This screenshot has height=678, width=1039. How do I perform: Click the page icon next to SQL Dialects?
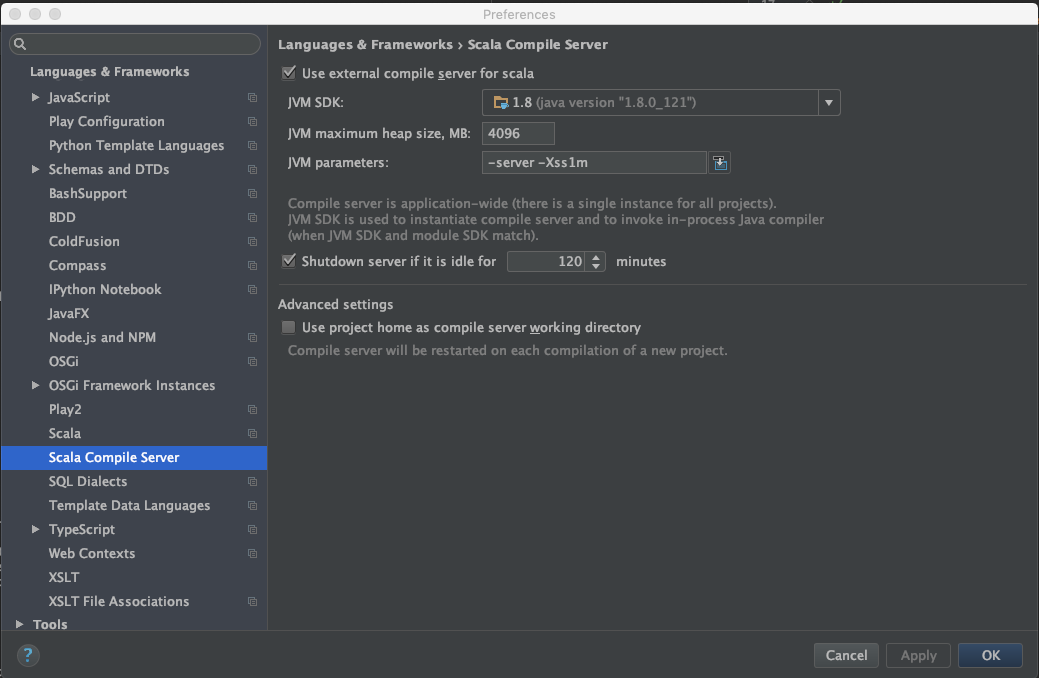(x=250, y=481)
